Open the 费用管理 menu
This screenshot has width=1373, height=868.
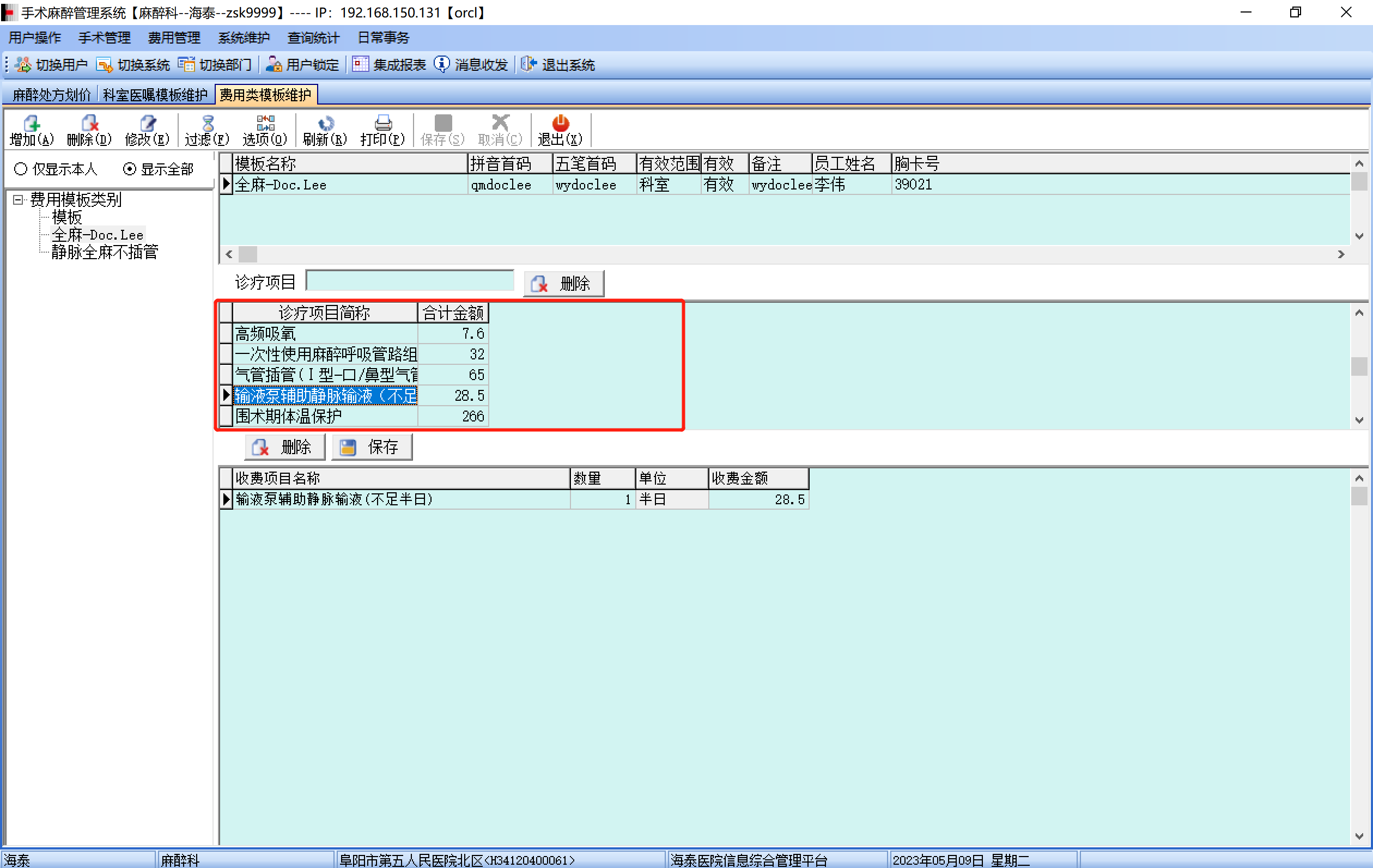174,38
